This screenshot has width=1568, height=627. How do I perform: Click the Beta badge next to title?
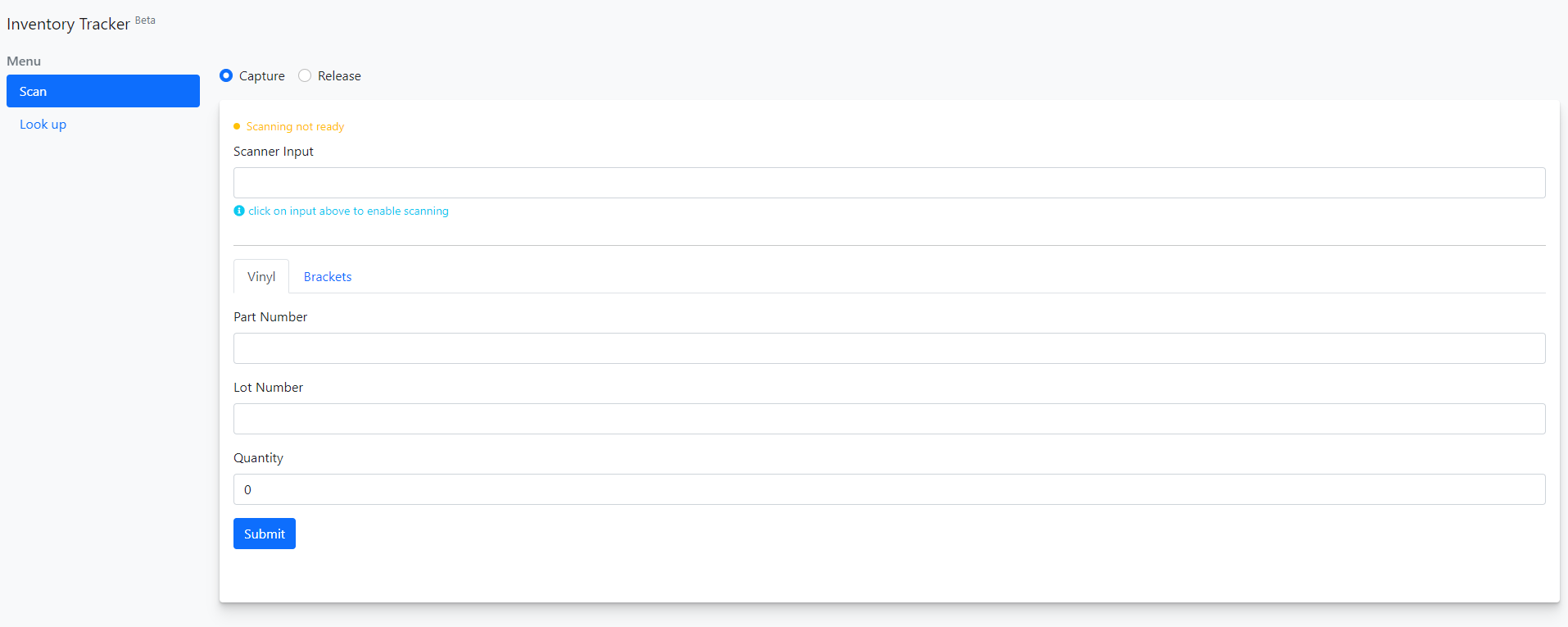(145, 20)
